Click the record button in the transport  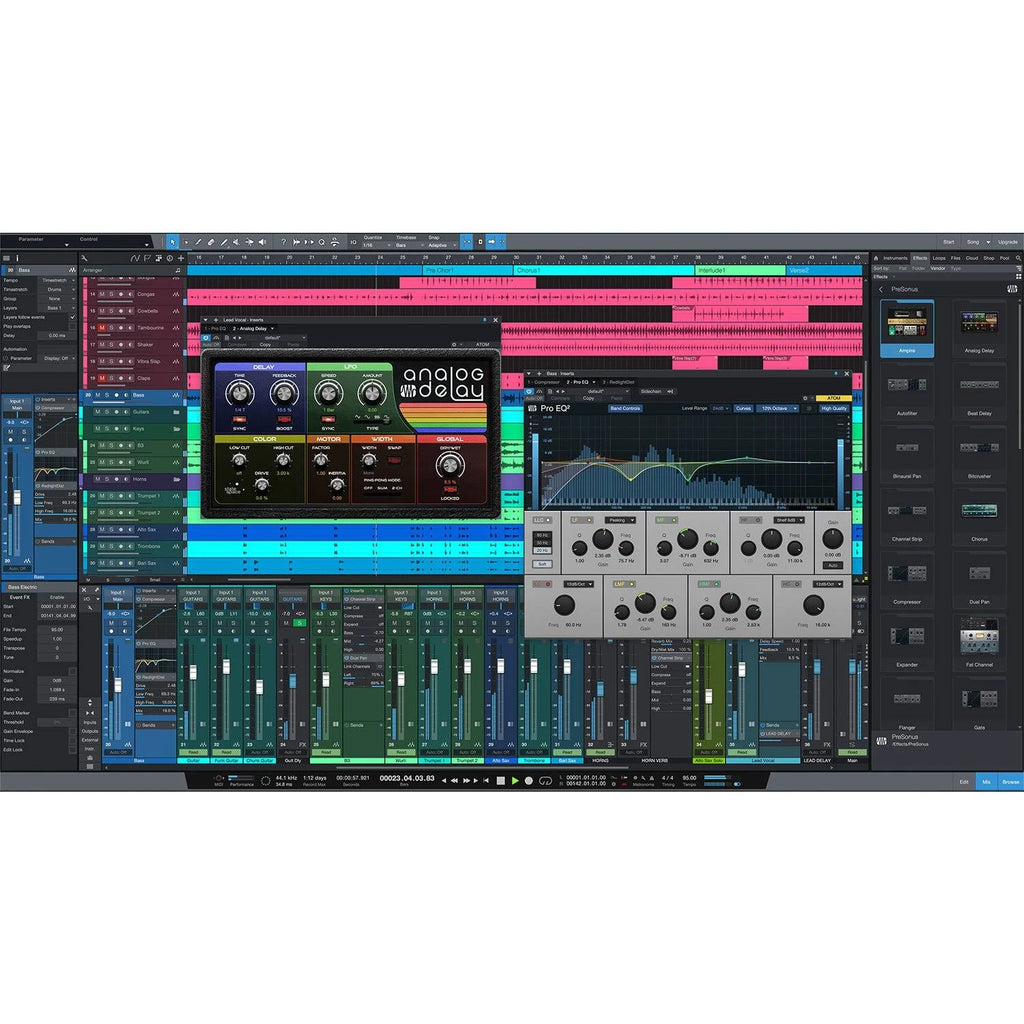[x=529, y=780]
